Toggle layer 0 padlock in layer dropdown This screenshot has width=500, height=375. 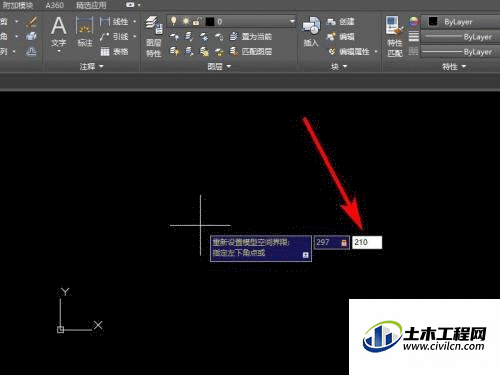197,21
